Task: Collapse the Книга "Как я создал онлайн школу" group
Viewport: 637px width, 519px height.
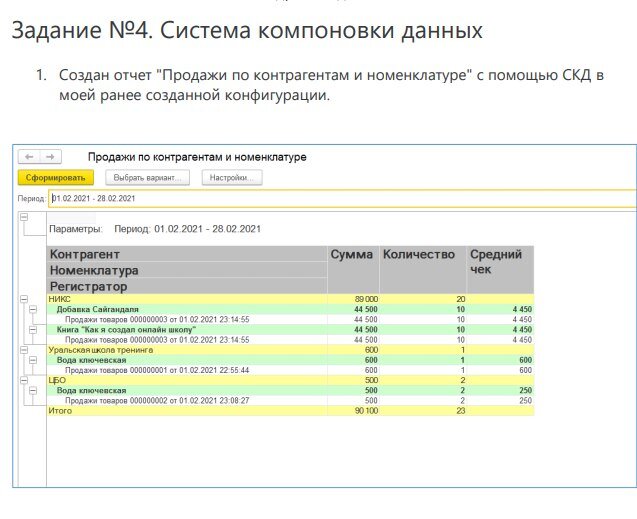Action: tap(33, 330)
